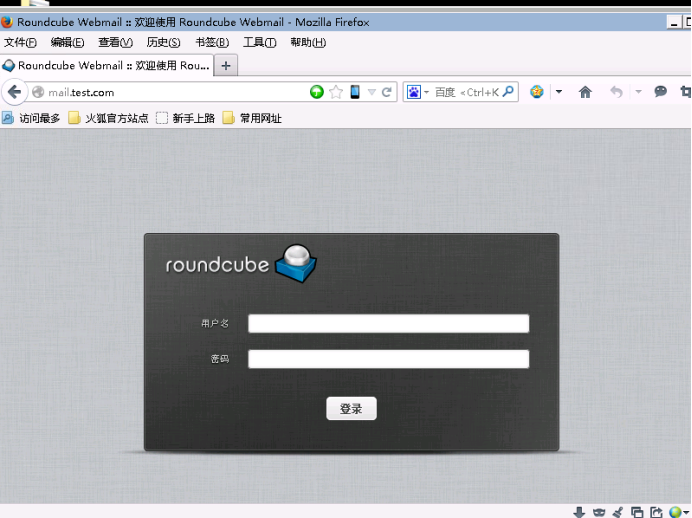
Task: Open search engine selector dropdown arrow
Action: (426, 92)
